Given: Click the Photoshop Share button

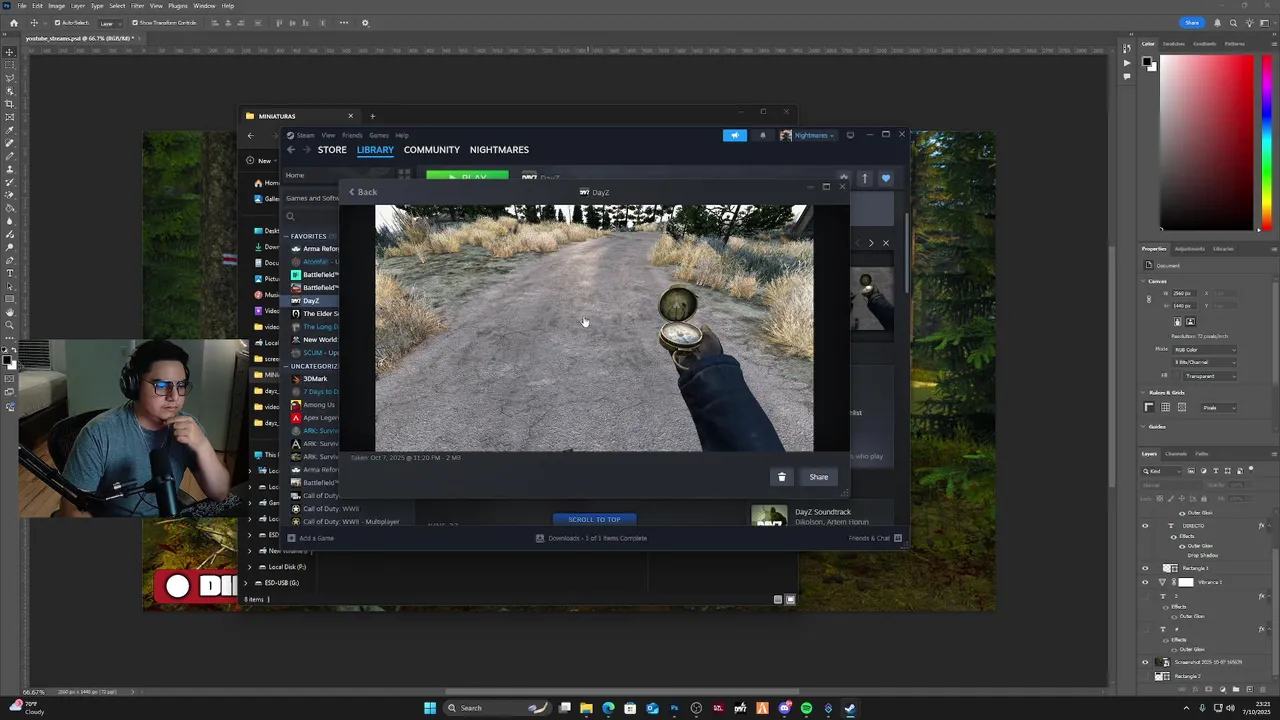Looking at the screenshot, I should pos(1192,23).
